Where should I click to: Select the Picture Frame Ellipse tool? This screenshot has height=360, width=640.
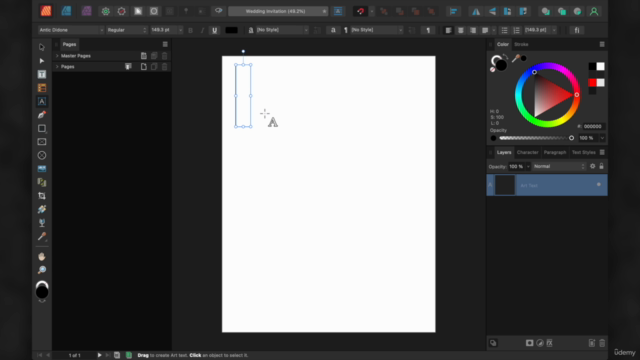tap(42, 155)
